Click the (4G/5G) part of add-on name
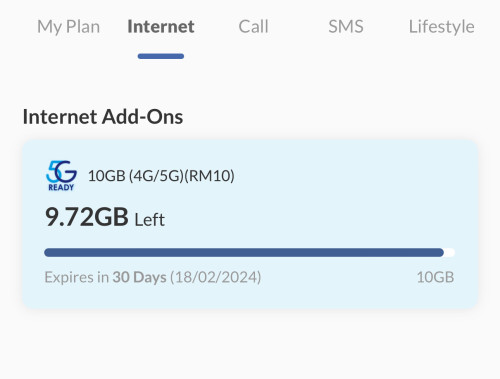This screenshot has width=500, height=379. click(156, 176)
